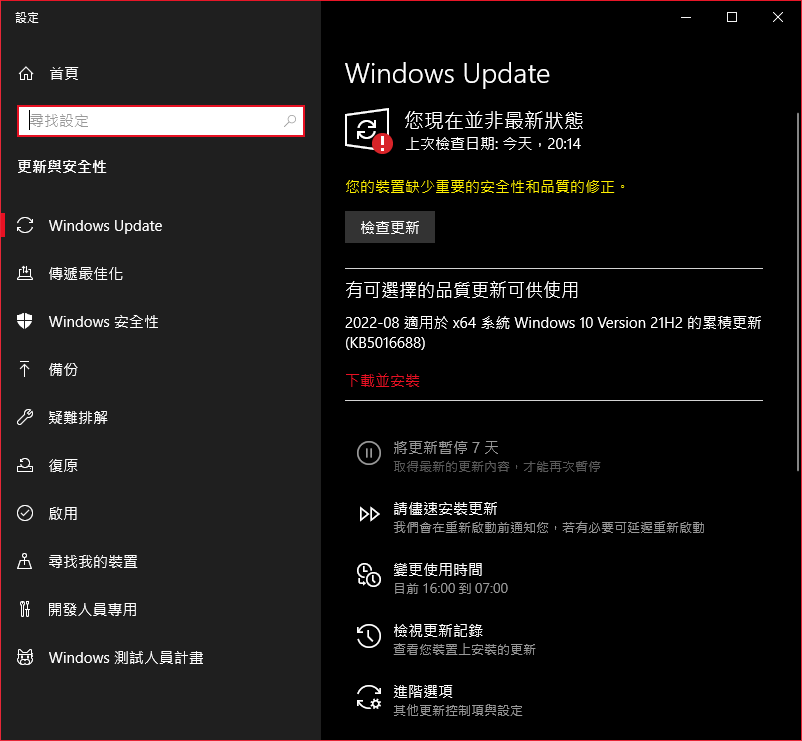Click the 有可選擇的品質更新可供使用 heading
Viewport: 802px width, 741px height.
(x=462, y=290)
